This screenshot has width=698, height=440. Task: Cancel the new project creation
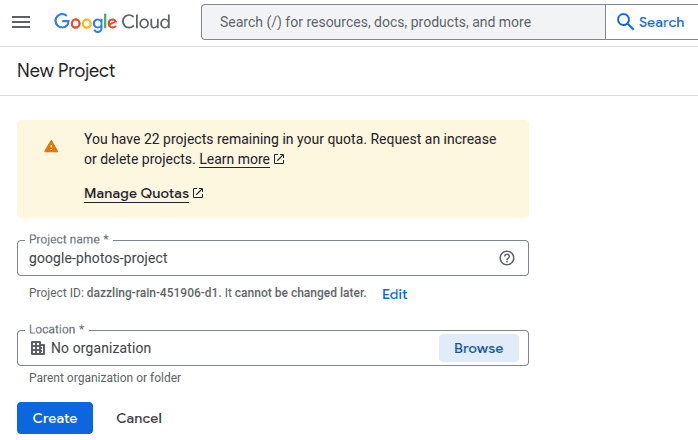point(139,418)
